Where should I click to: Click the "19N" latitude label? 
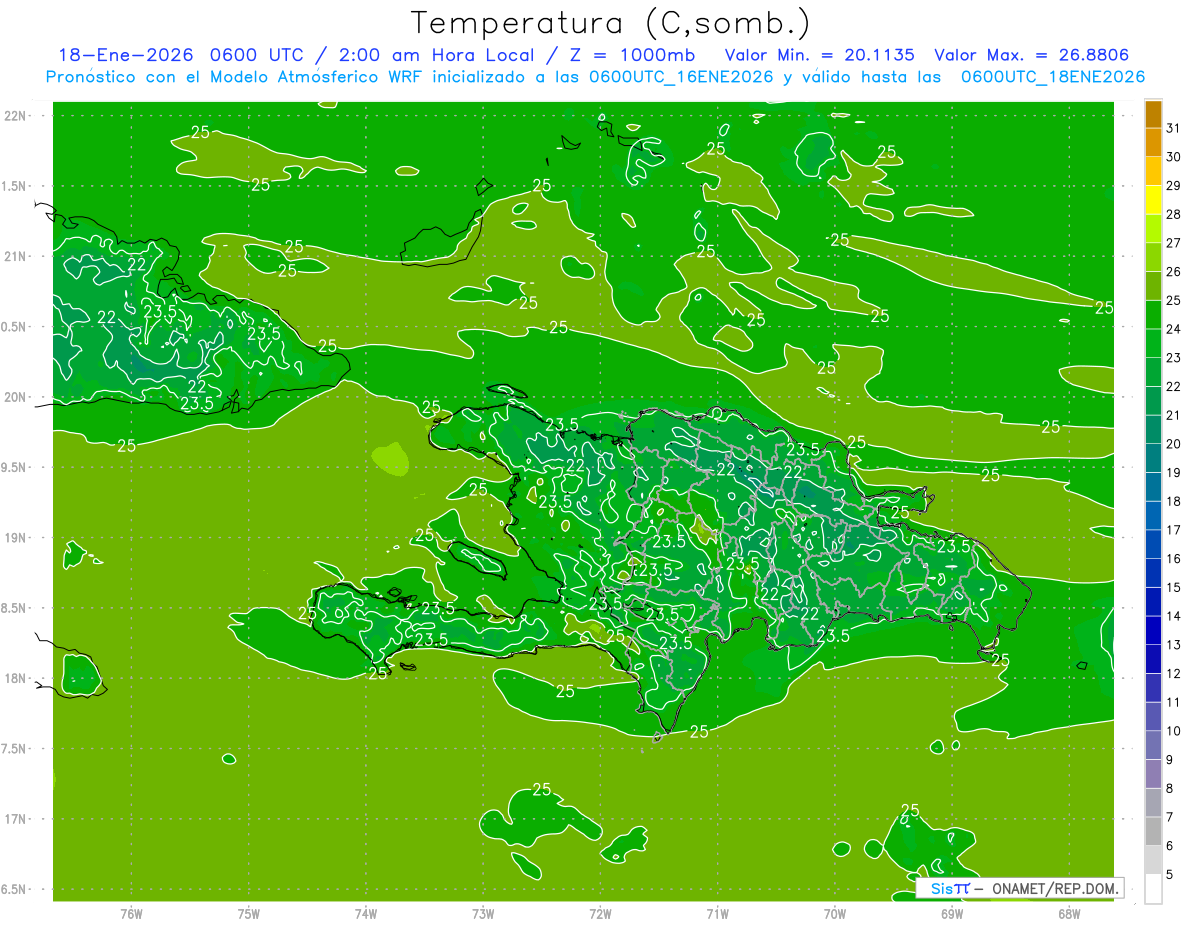[x=15, y=538]
